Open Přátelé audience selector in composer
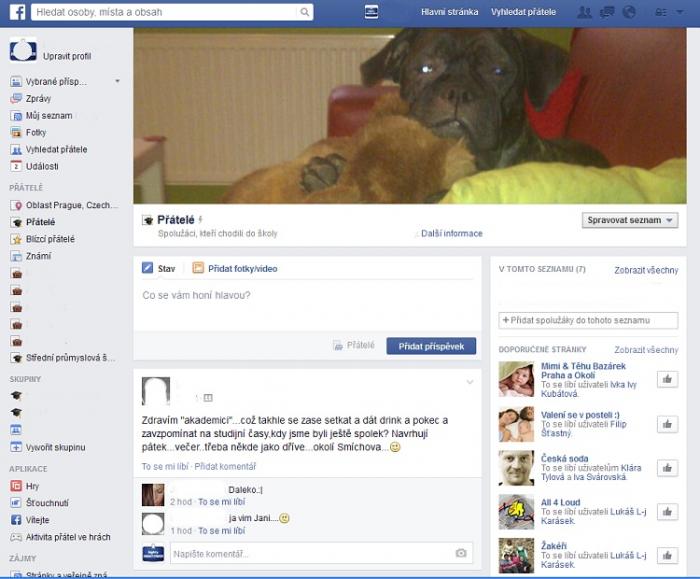Image resolution: width=700 pixels, height=579 pixels. tap(353, 346)
